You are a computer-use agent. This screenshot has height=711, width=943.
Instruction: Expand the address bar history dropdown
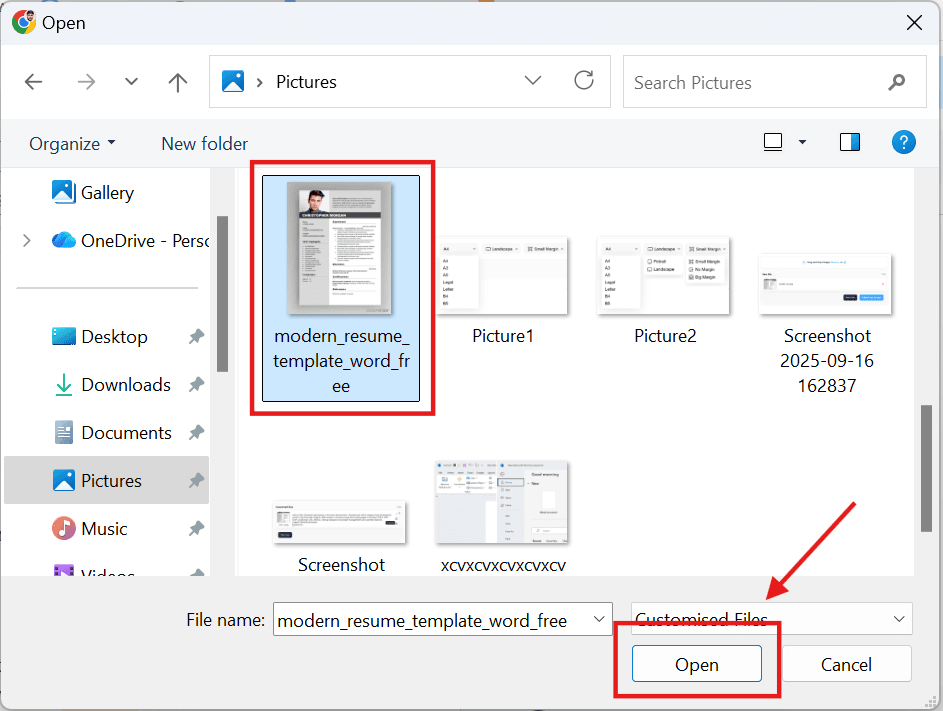[533, 81]
